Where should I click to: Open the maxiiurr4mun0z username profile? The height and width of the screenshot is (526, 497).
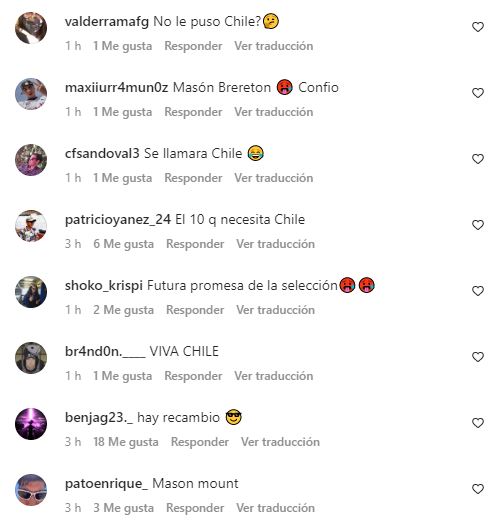click(116, 88)
